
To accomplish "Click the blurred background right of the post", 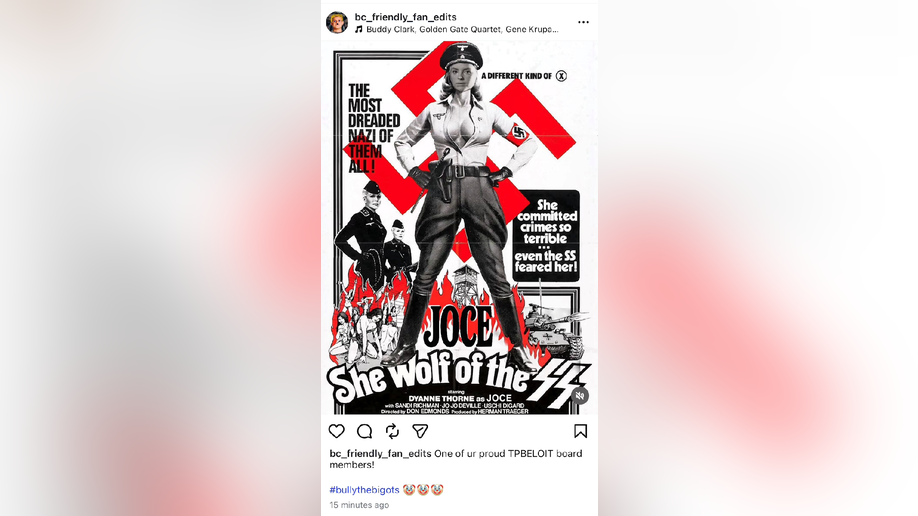I will 758,258.
